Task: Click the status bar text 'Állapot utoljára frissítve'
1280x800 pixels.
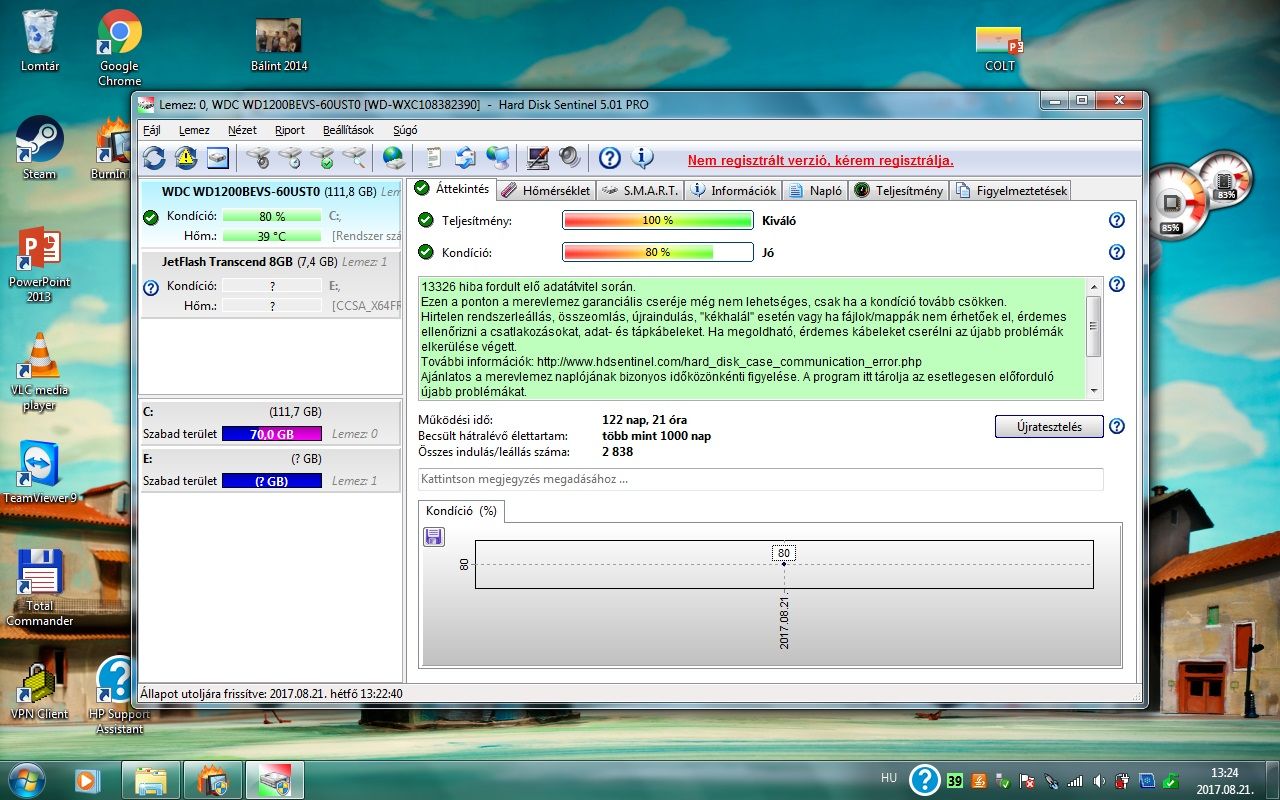Action: coord(271,692)
